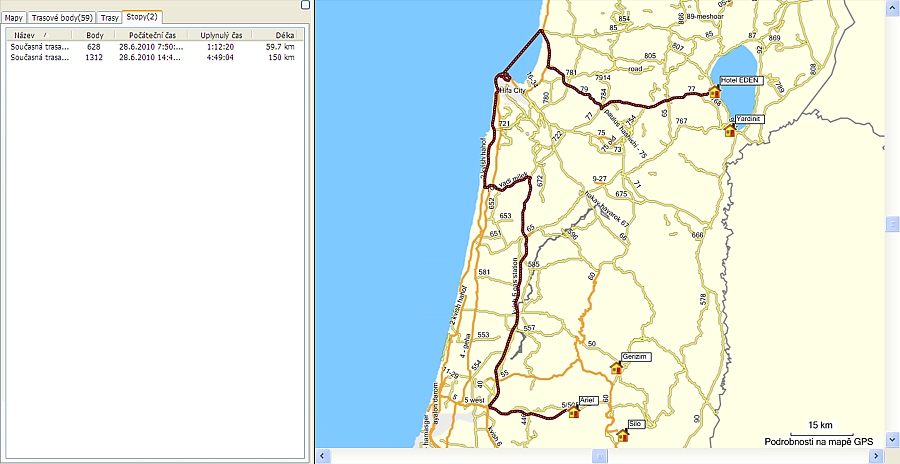The height and width of the screenshot is (464, 900).
Task: Click the Yardinit waypoint house icon
Action: pyautogui.click(x=730, y=130)
